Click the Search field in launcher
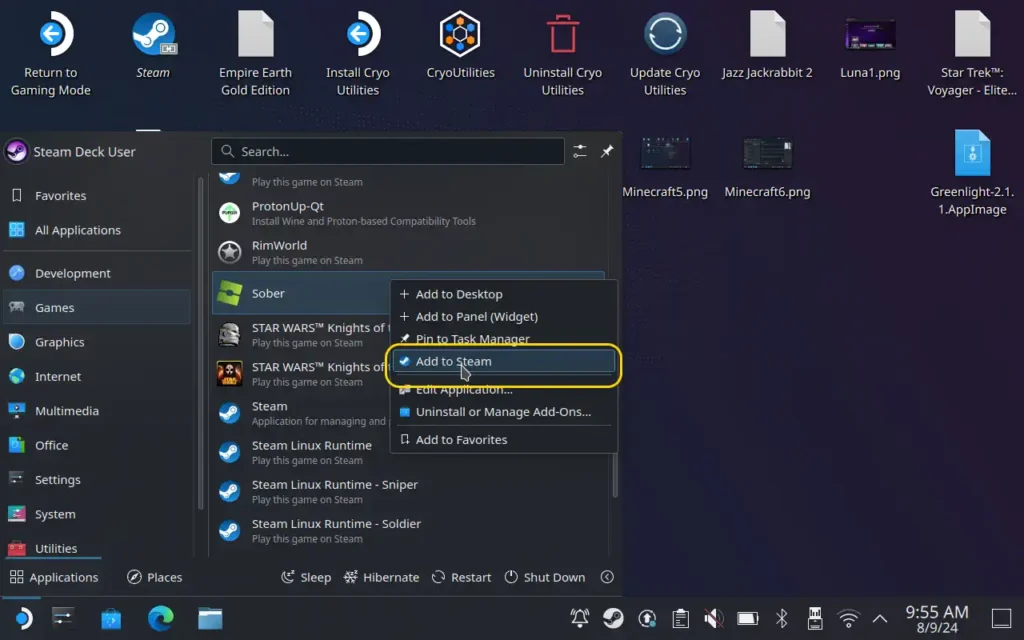Viewport: 1024px width, 640px height. 388,152
